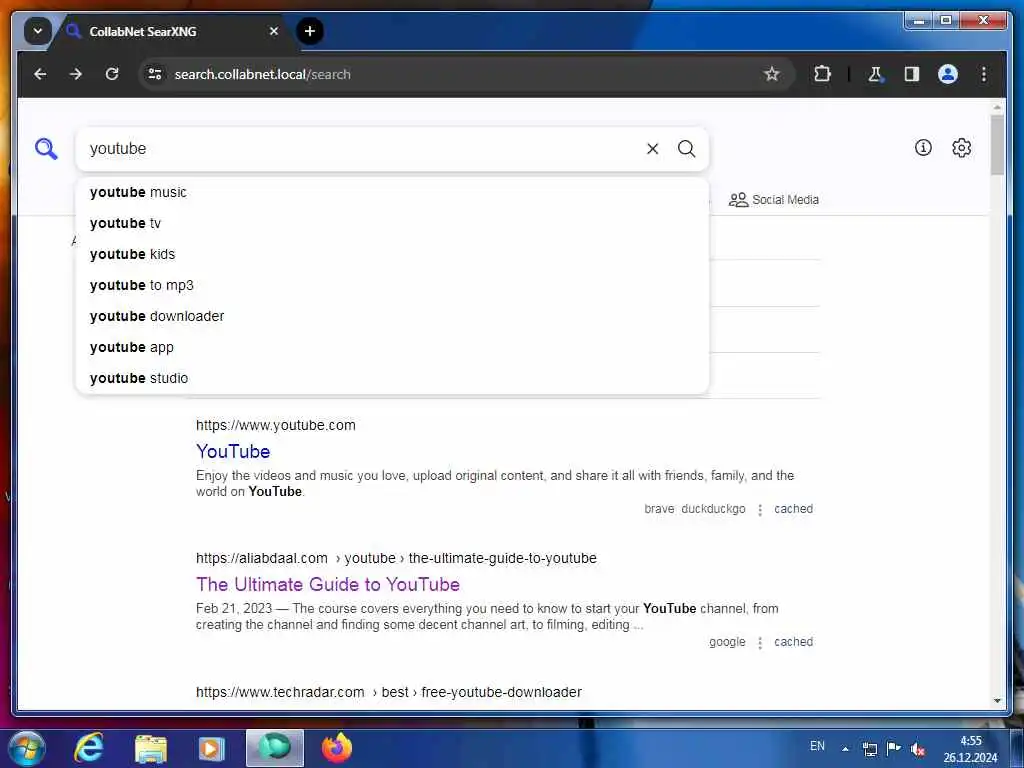Click the scrollbar down arrow
The image size is (1024, 768).
point(997,701)
